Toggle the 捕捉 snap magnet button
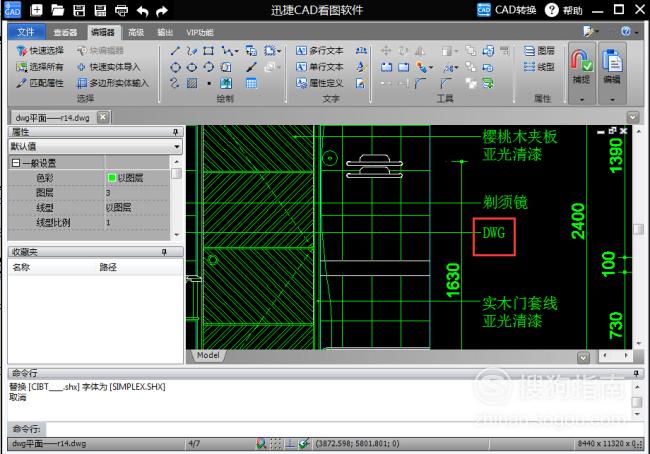Viewport: 650px width, 454px height. (x=581, y=66)
